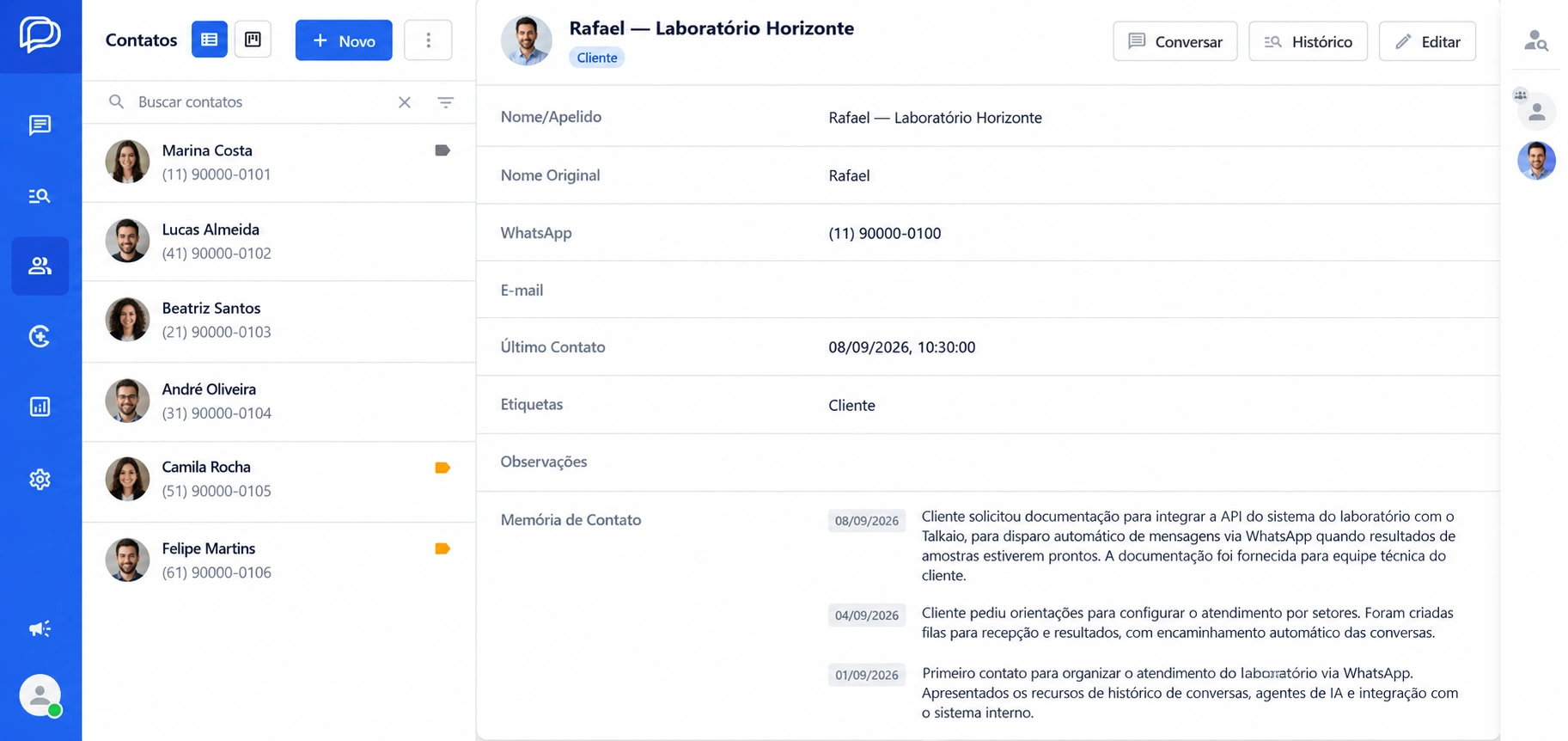Click the Memória de Contato label
The width and height of the screenshot is (1568, 741).
coord(570,520)
